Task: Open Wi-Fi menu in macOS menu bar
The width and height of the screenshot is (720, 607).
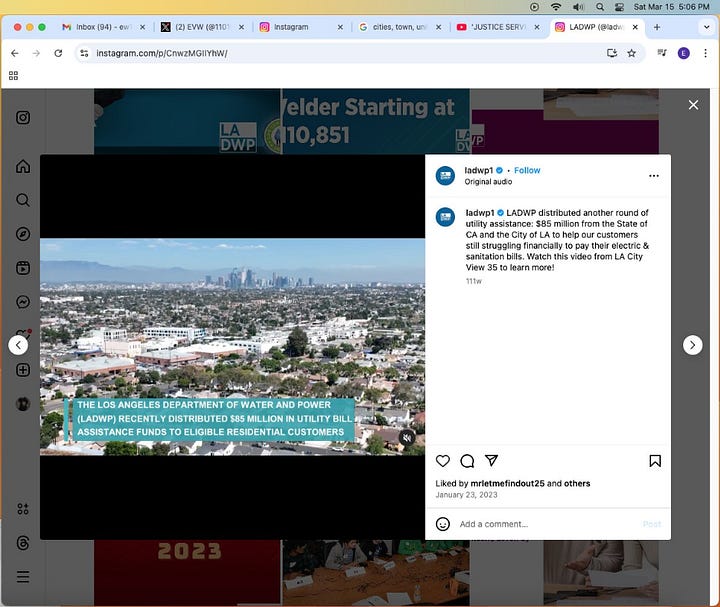Action: pyautogui.click(x=556, y=7)
